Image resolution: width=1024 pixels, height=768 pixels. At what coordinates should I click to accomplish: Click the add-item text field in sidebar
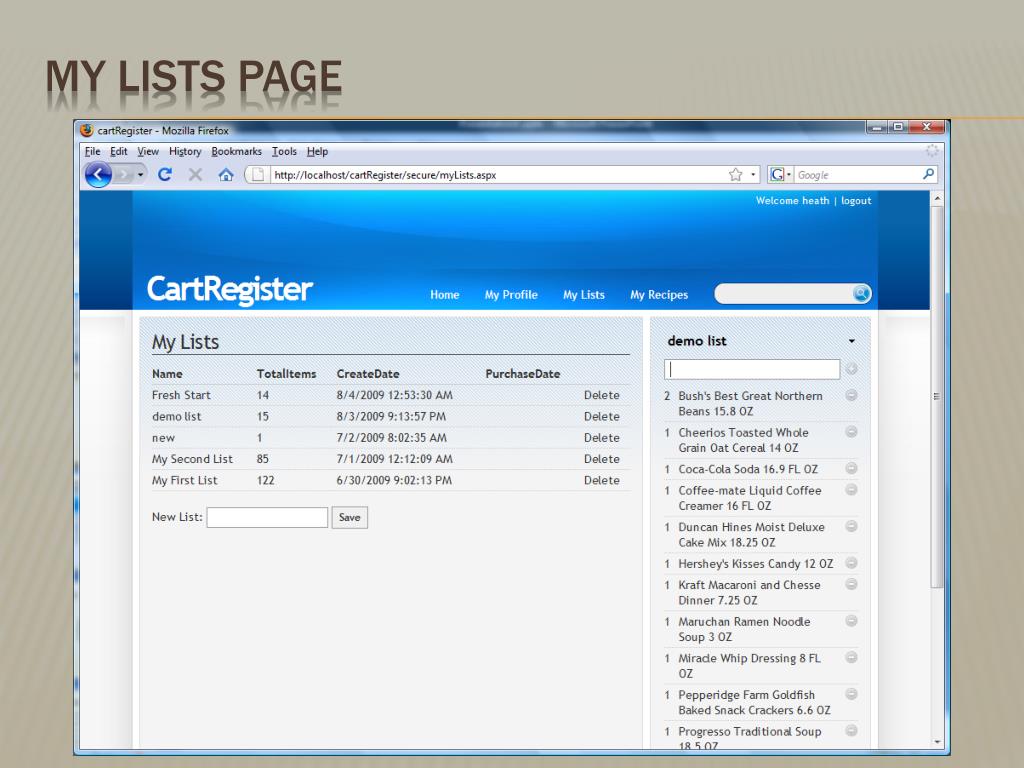tap(752, 369)
